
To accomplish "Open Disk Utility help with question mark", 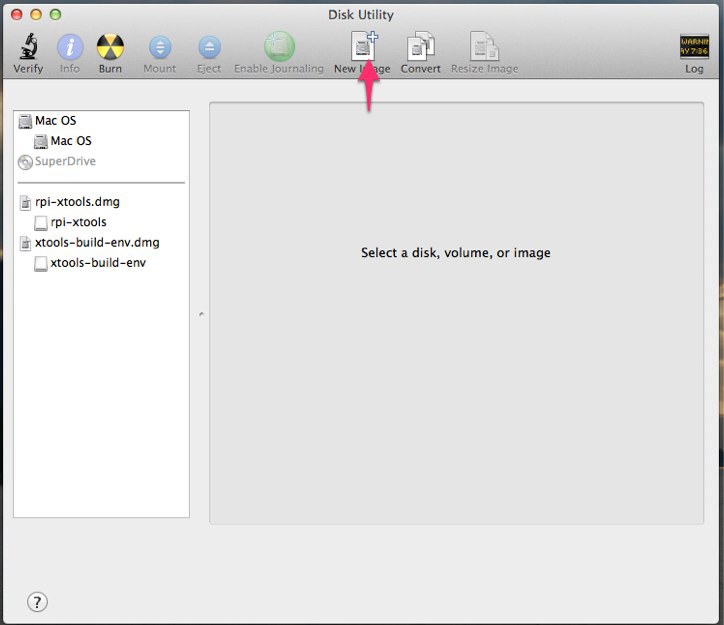I will coord(37,602).
